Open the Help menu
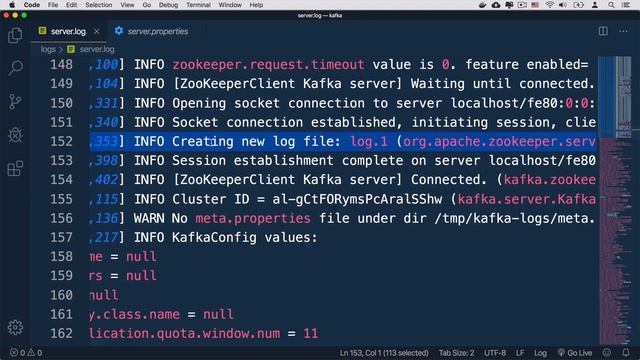This screenshot has height=360, width=640. pos(256,5)
